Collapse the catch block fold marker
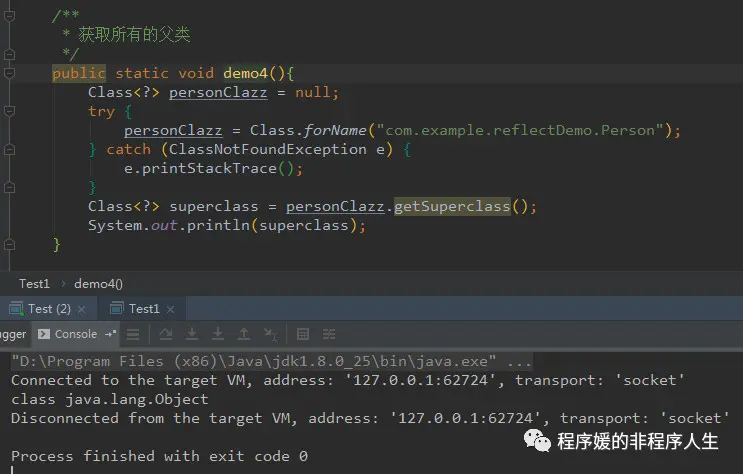743x474 pixels. pos(9,149)
